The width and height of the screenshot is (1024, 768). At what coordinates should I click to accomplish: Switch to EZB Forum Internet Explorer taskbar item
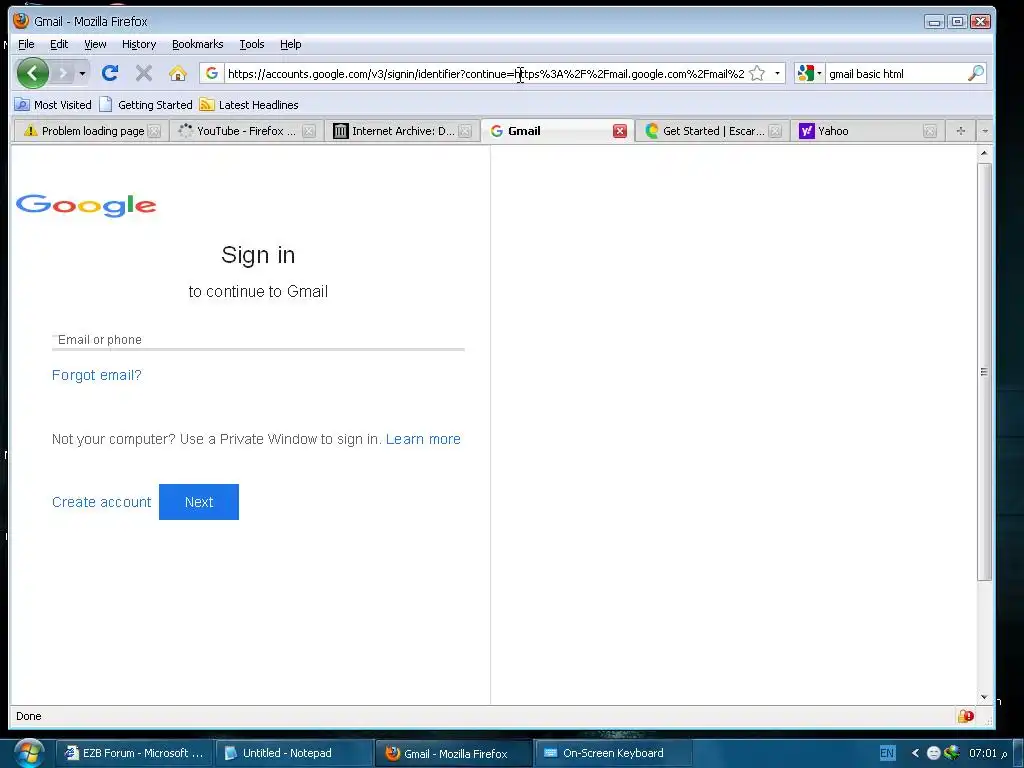[133, 753]
